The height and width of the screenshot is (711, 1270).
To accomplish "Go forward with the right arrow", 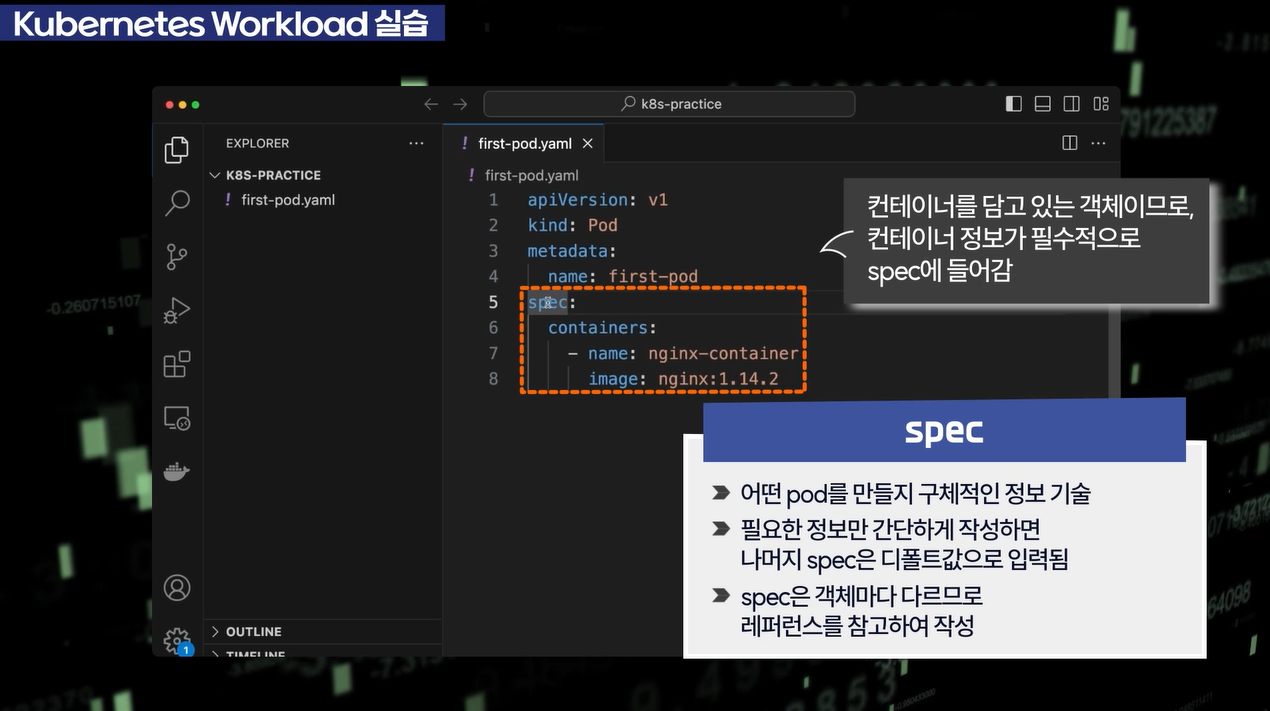I will (x=460, y=104).
